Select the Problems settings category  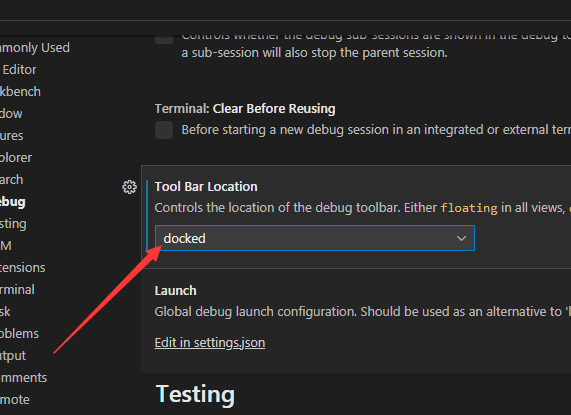(x=19, y=333)
